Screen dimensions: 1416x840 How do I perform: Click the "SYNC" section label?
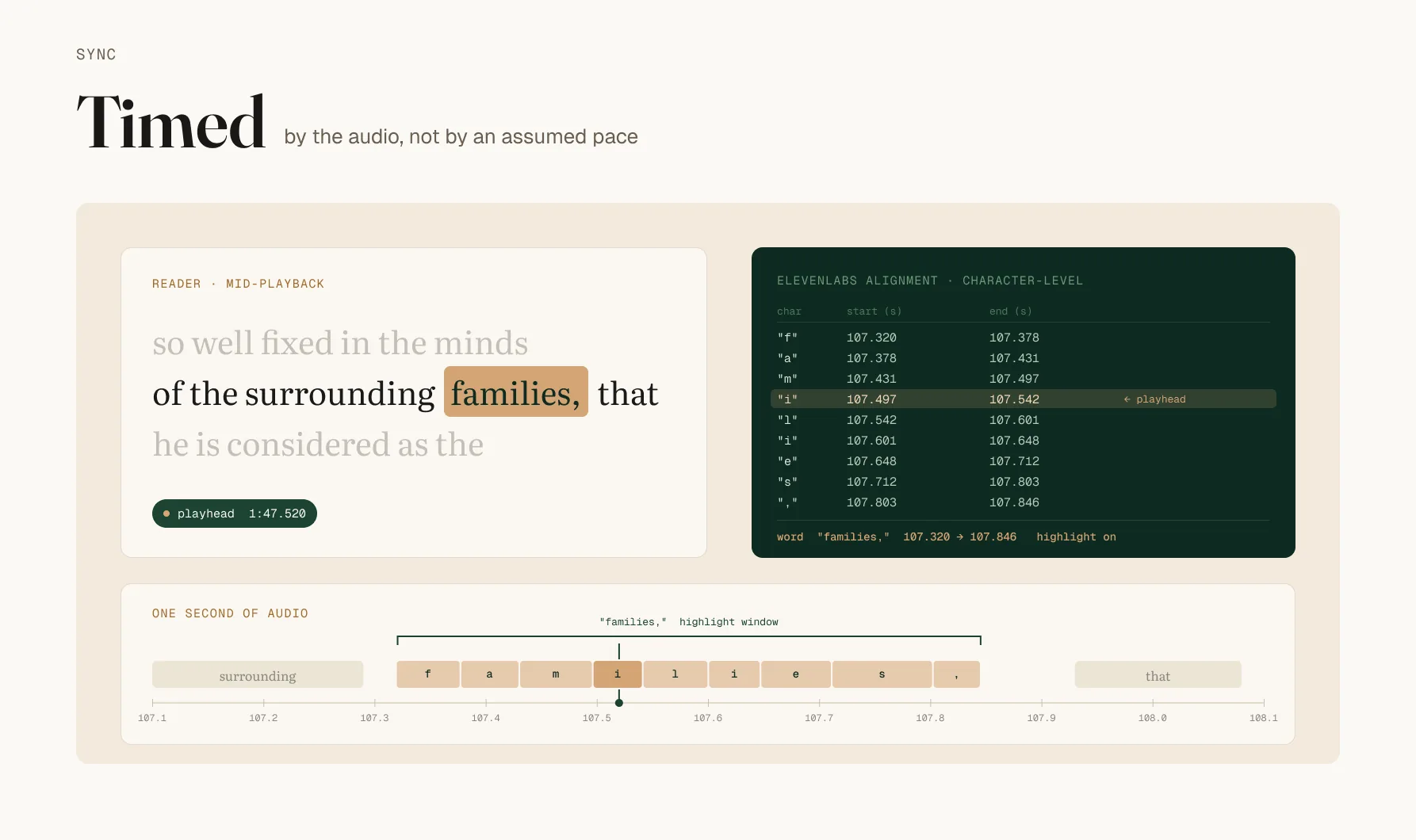(x=96, y=55)
